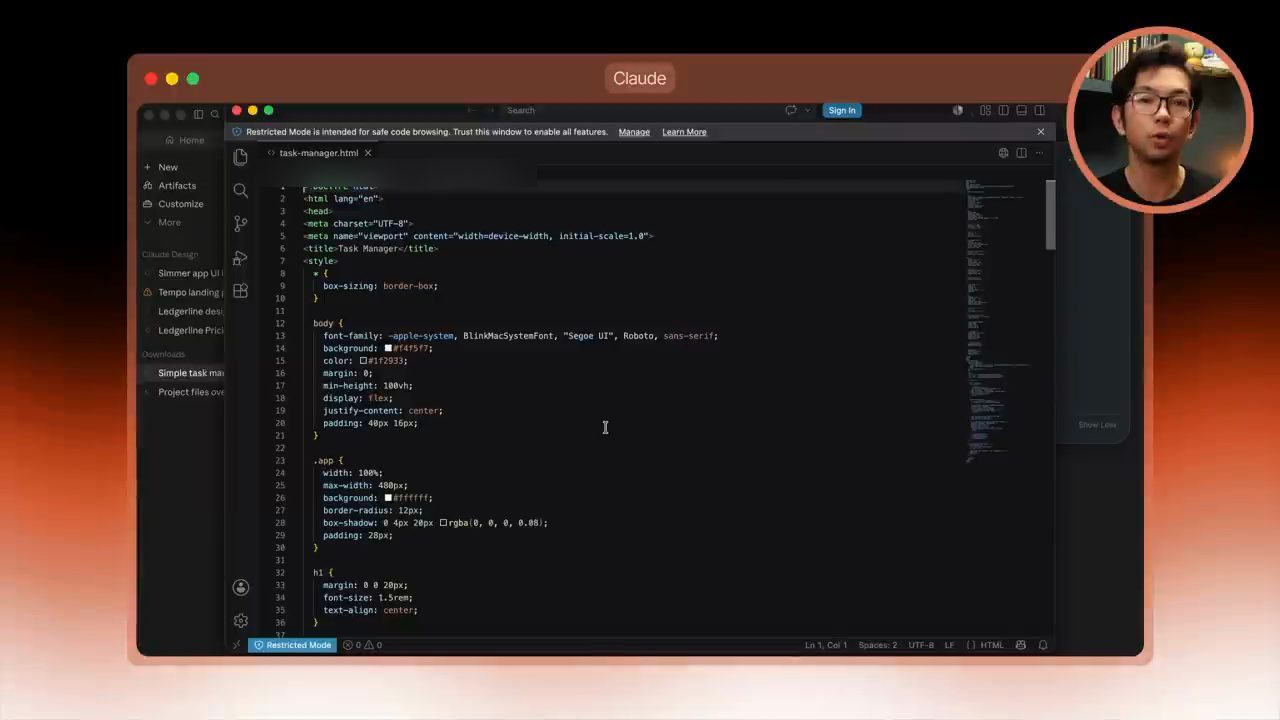1280x720 pixels.
Task: Click the customize layout icon in title bar
Action: (985, 110)
